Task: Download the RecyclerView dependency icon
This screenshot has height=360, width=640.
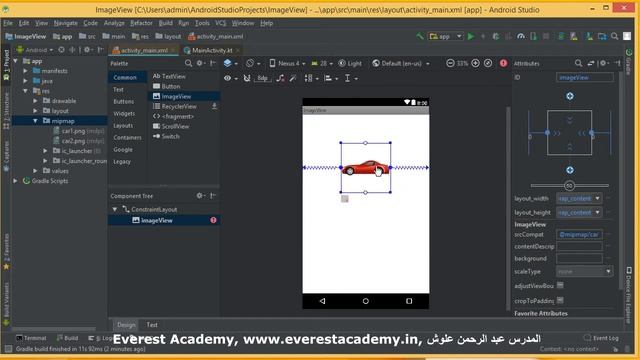Action: [214, 106]
